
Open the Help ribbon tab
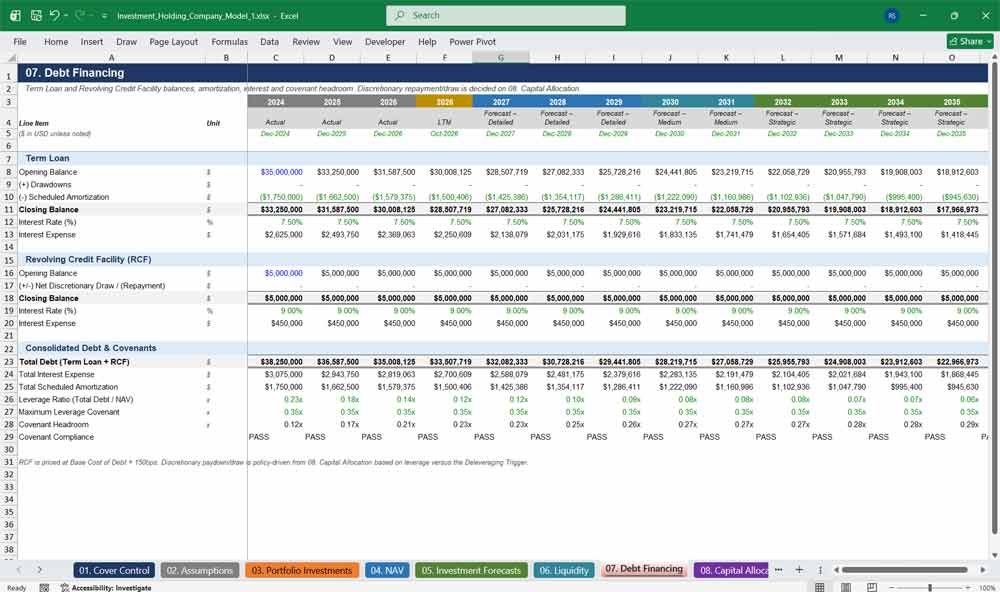(427, 41)
